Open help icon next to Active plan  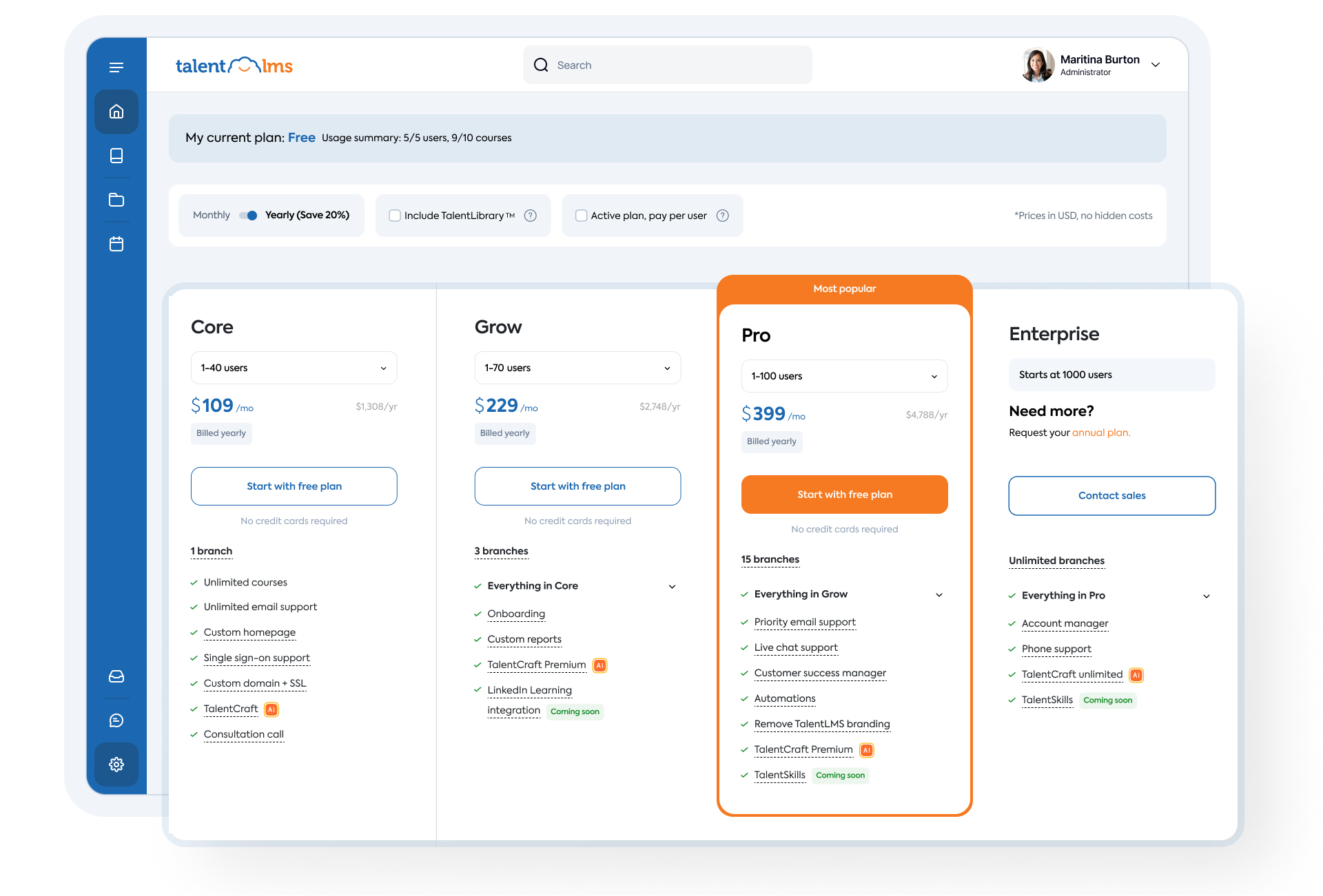click(x=723, y=216)
